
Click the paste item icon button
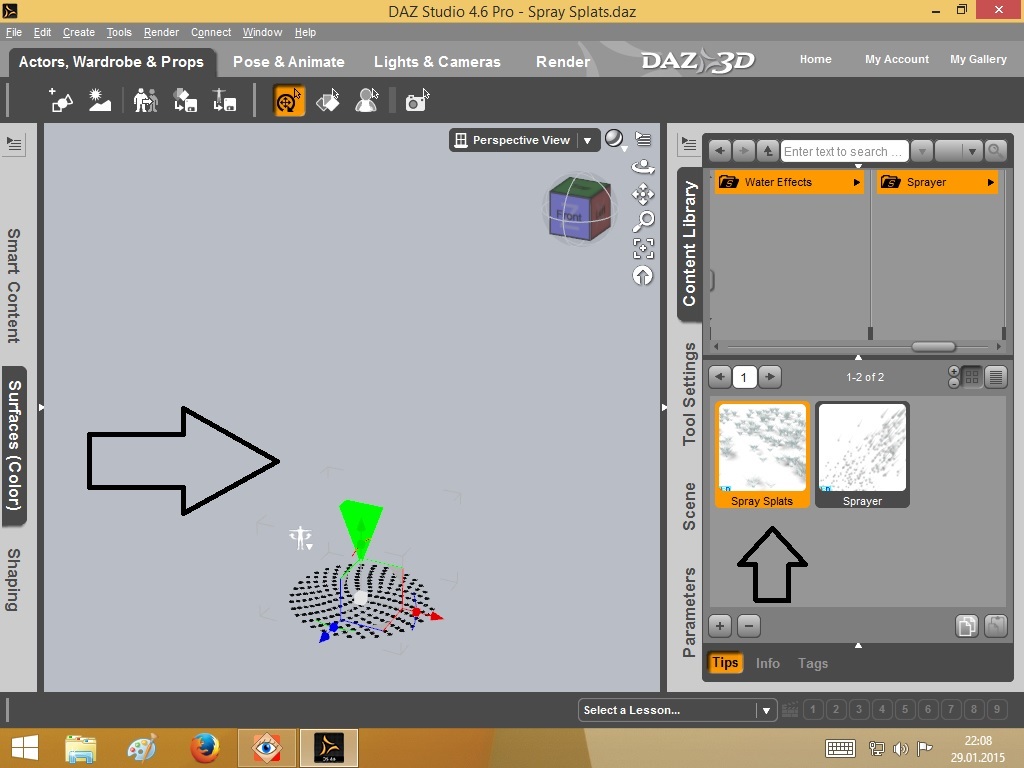[995, 626]
